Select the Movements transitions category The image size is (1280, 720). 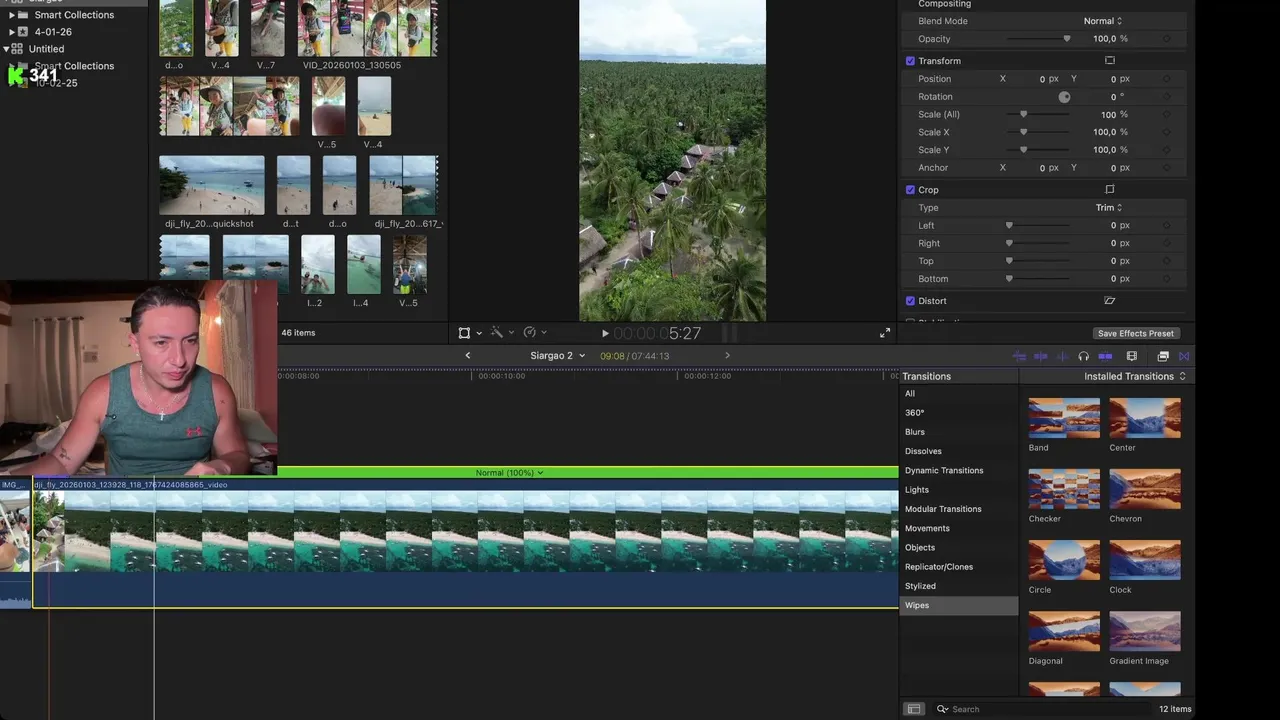[x=958, y=528]
